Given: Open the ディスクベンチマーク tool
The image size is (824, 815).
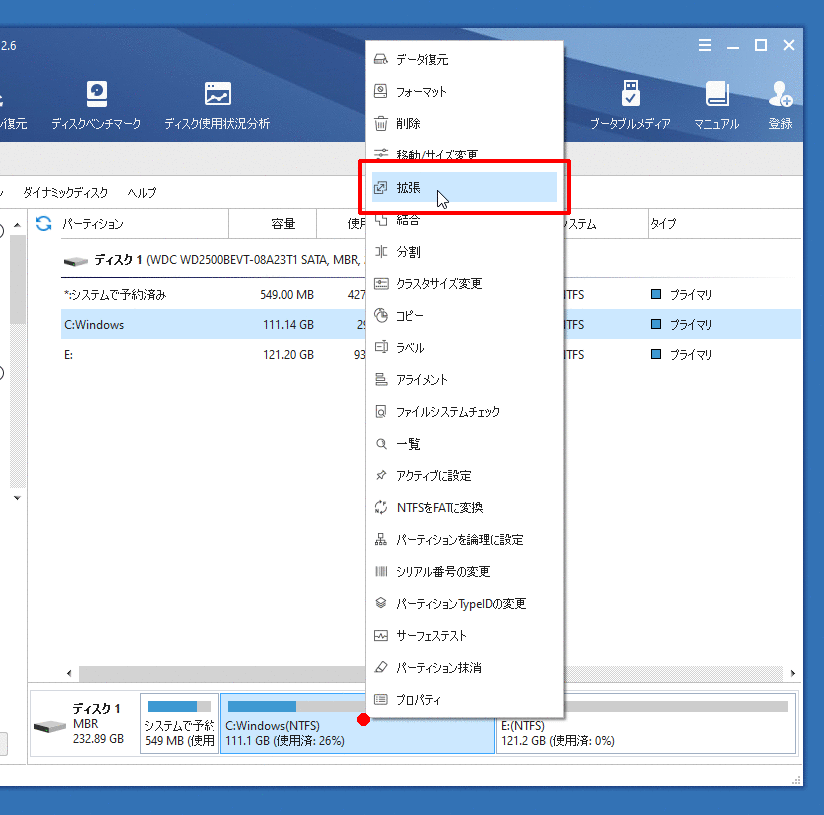Looking at the screenshot, I should 96,106.
